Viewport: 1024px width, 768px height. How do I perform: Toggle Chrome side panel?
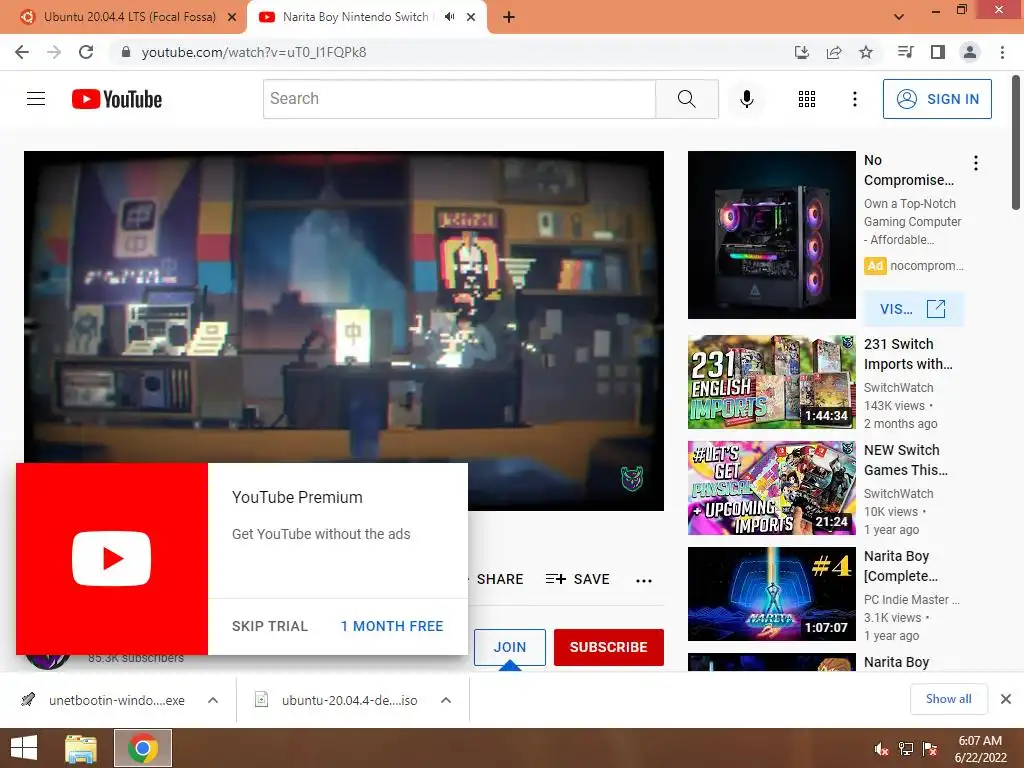pyautogui.click(x=938, y=52)
